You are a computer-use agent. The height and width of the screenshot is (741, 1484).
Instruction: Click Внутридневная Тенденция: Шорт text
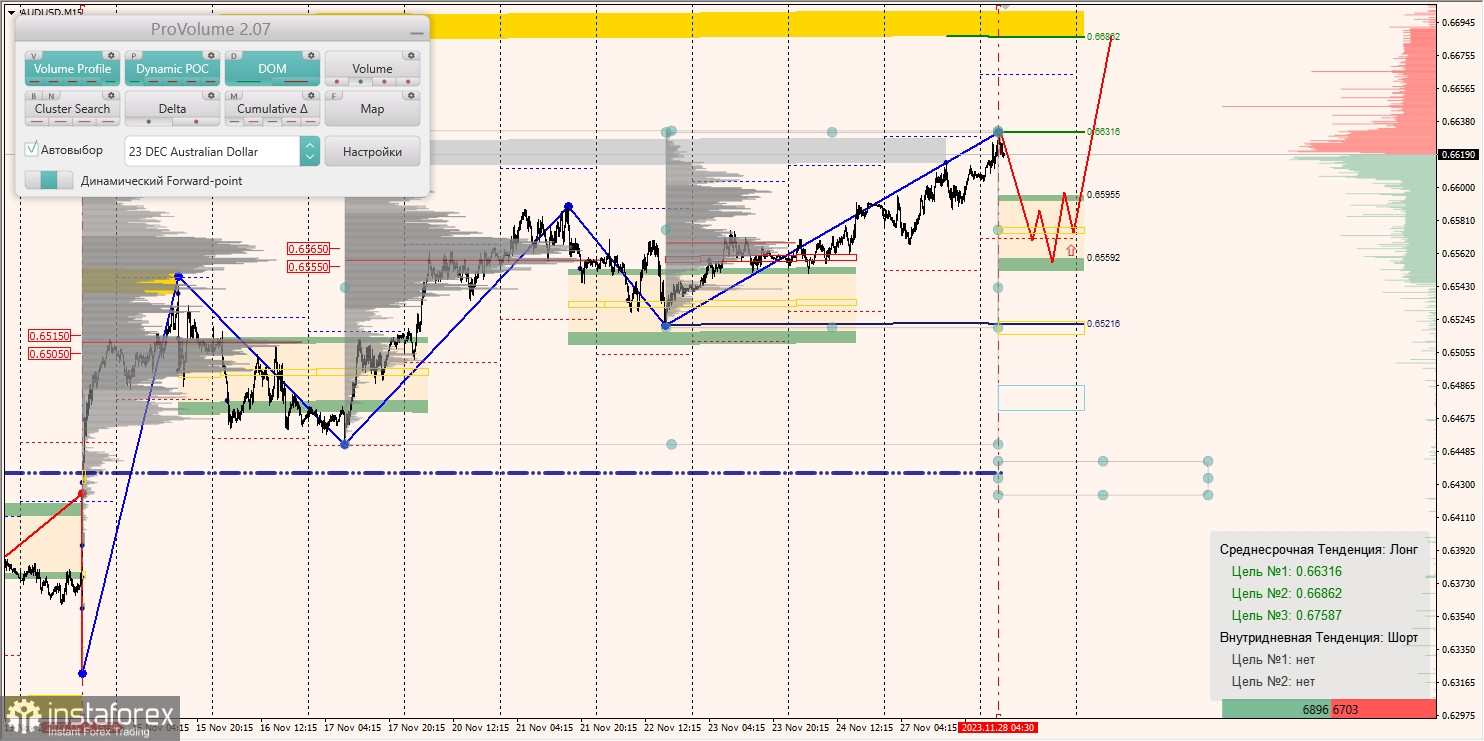(x=1319, y=638)
